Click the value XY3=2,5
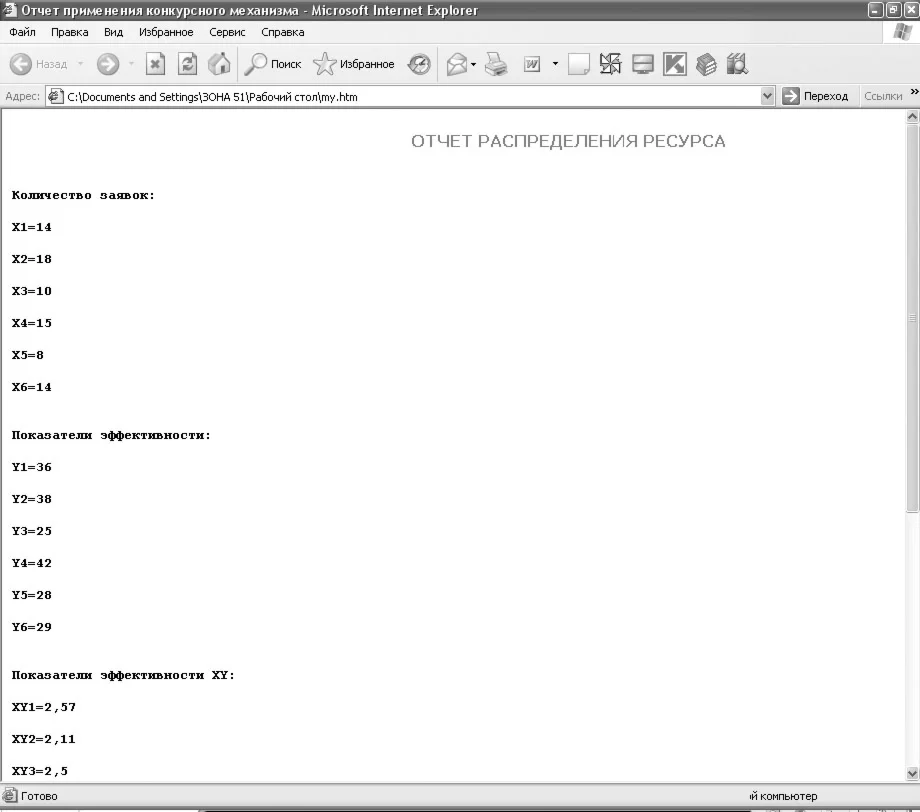Screen dimensions: 920x812 click(40, 772)
